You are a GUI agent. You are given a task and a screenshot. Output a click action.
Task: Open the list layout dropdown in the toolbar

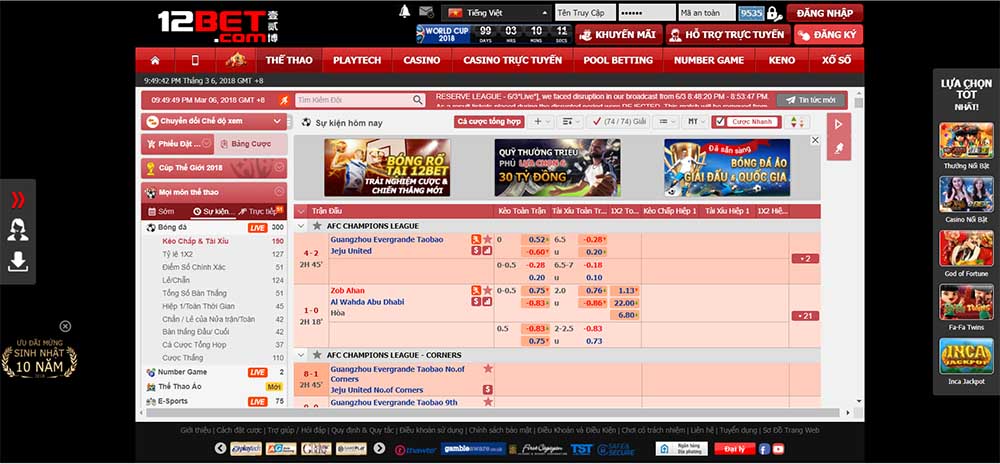tap(666, 122)
